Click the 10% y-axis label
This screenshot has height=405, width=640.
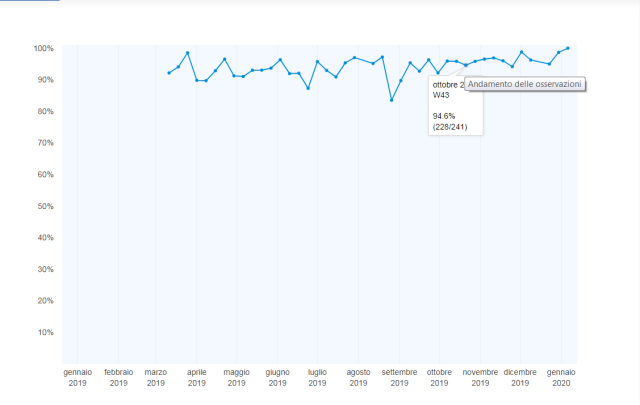pyautogui.click(x=44, y=332)
